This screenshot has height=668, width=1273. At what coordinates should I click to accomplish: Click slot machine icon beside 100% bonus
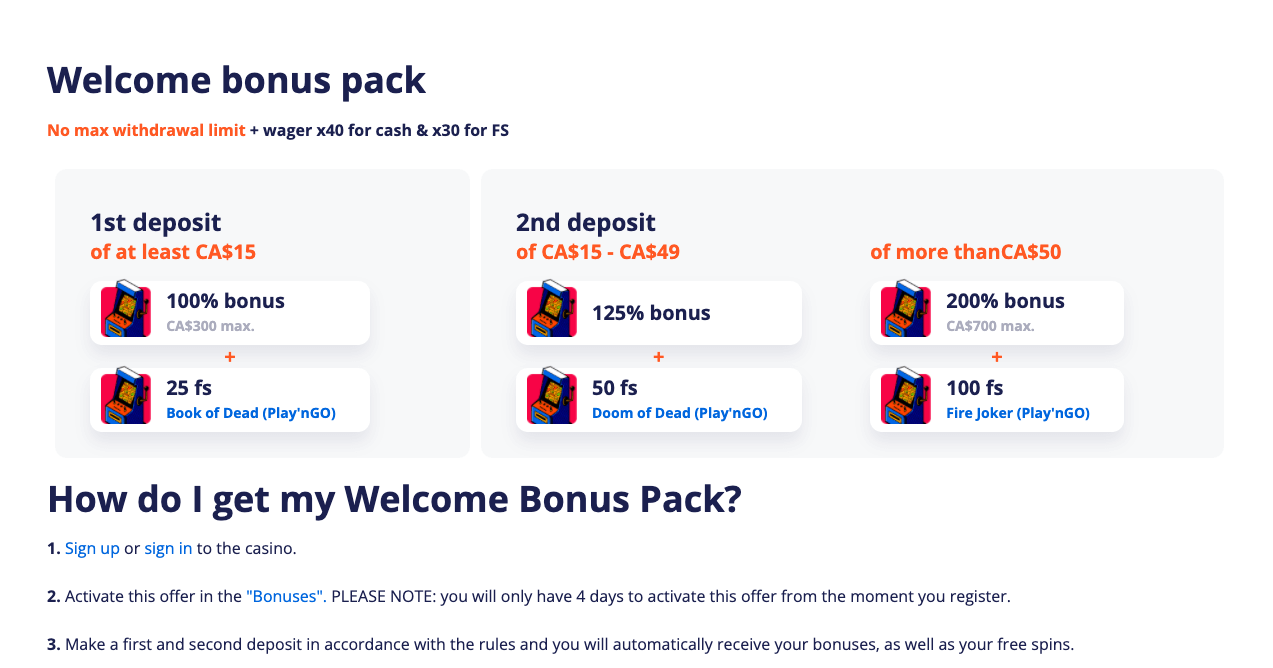pos(126,309)
